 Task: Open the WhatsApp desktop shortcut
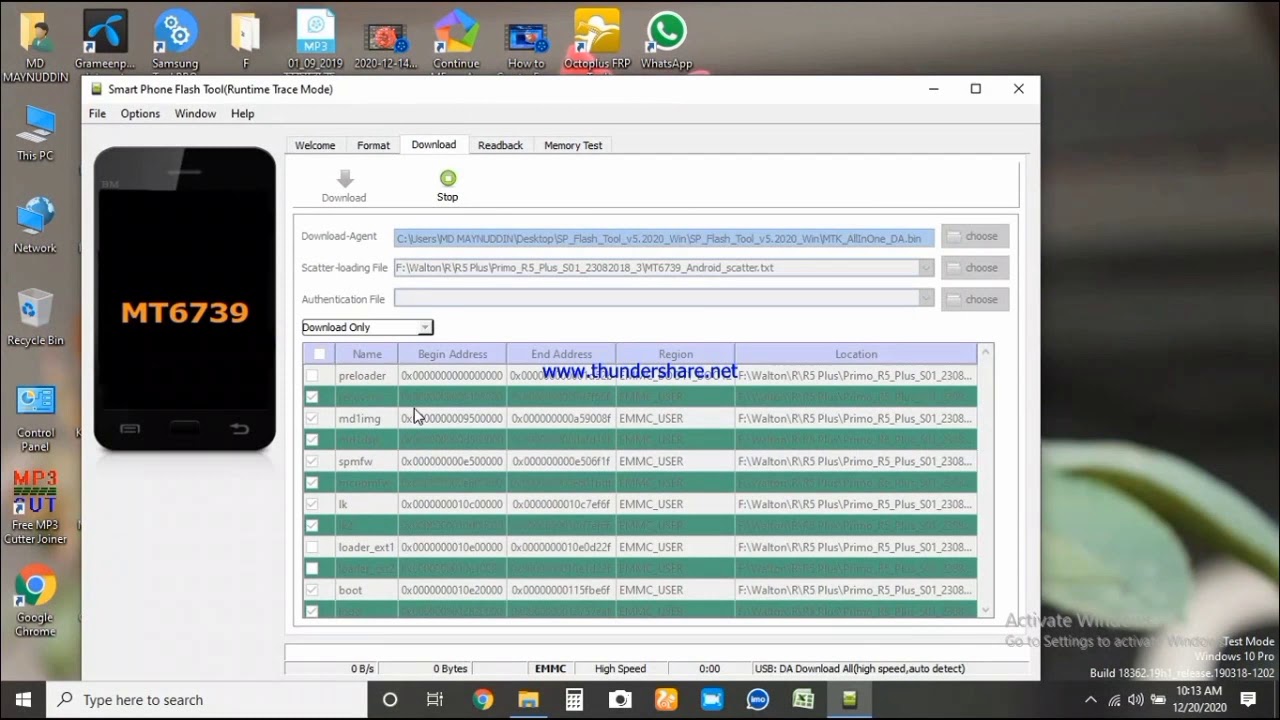click(x=666, y=40)
